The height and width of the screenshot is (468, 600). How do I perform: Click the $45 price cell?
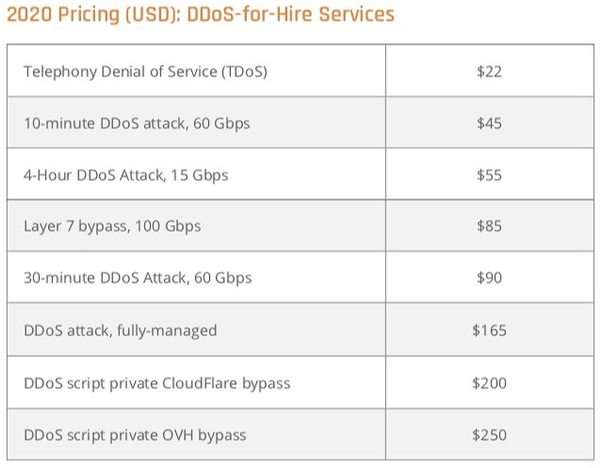(x=490, y=123)
